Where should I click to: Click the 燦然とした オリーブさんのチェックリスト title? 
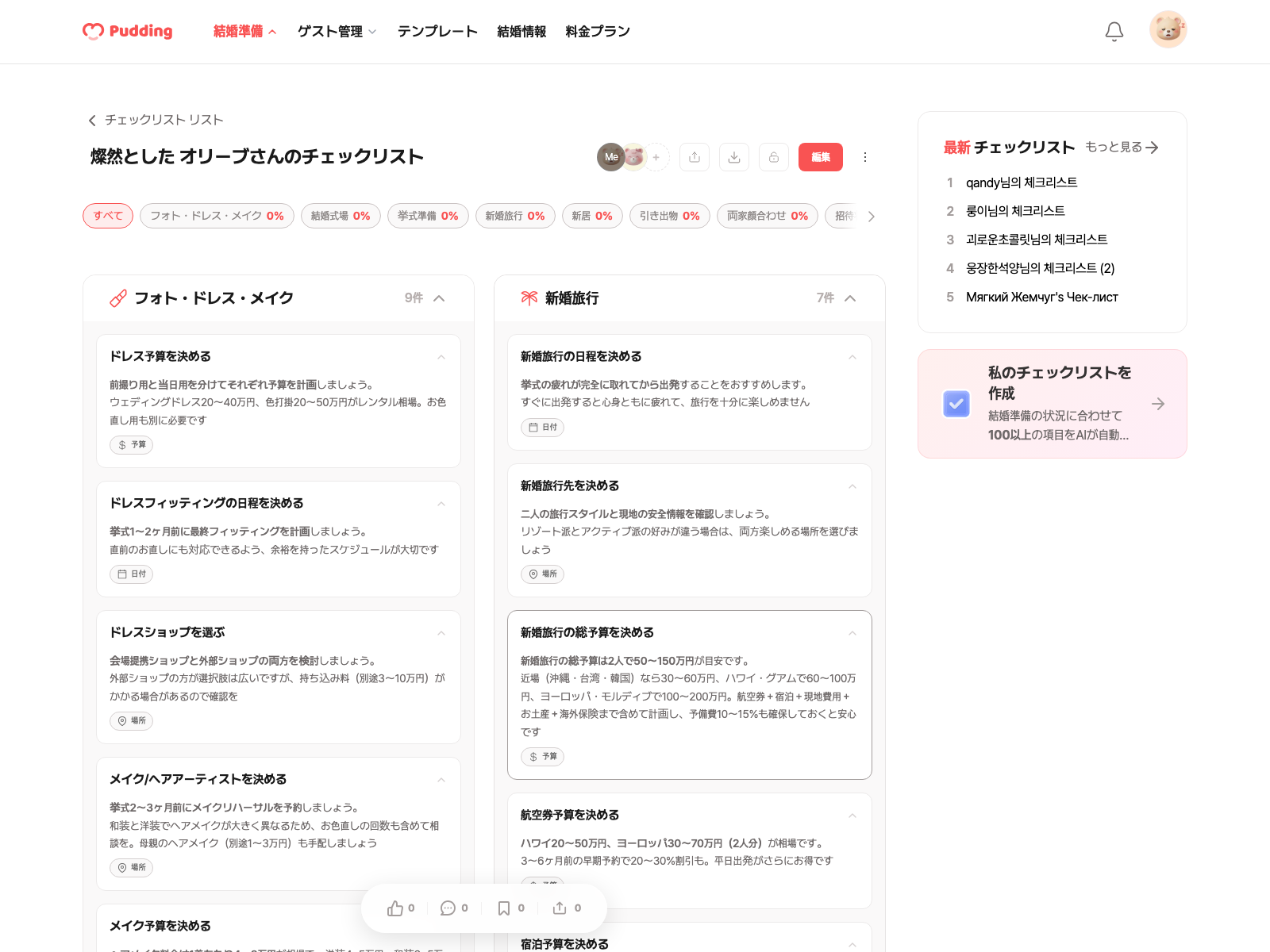(x=257, y=156)
